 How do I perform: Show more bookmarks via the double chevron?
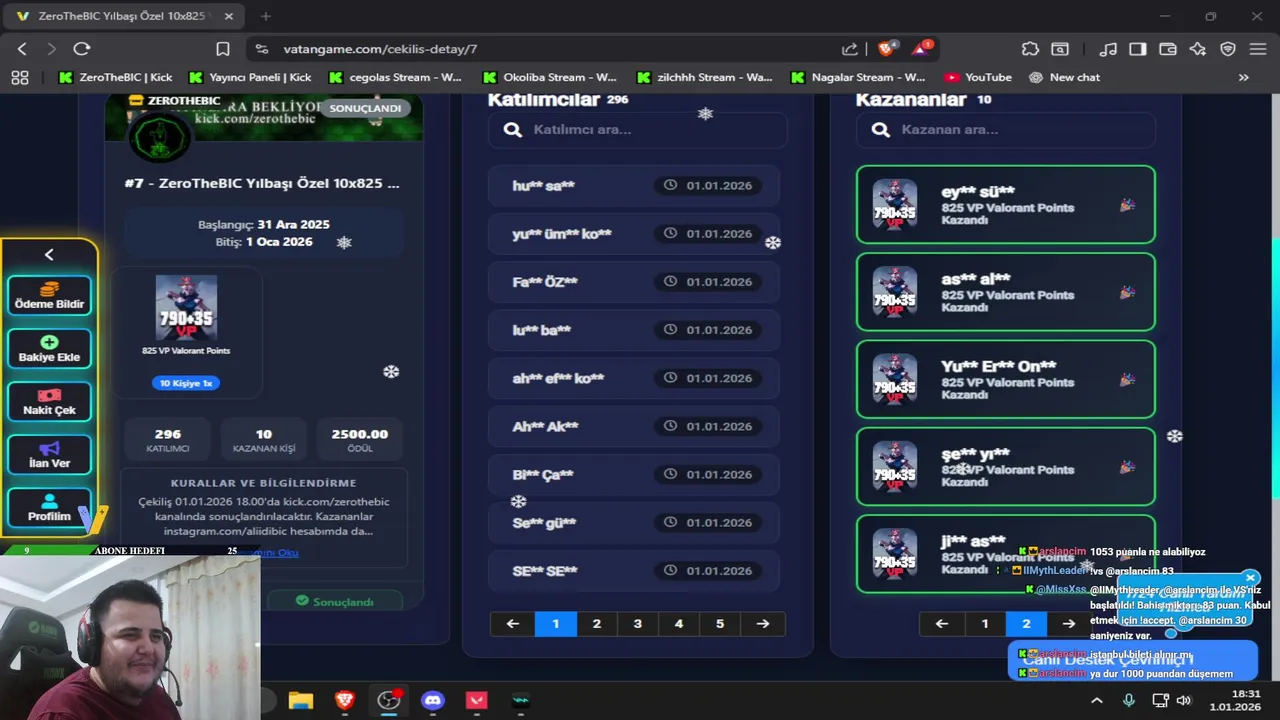[1244, 77]
